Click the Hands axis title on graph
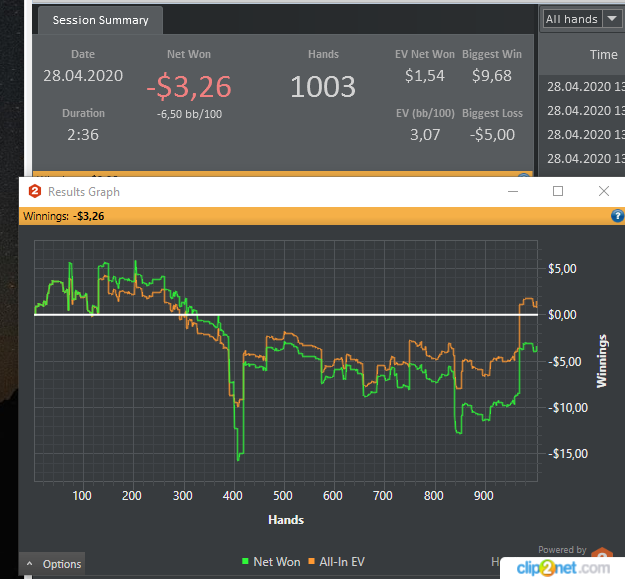625x579 pixels. (x=286, y=520)
